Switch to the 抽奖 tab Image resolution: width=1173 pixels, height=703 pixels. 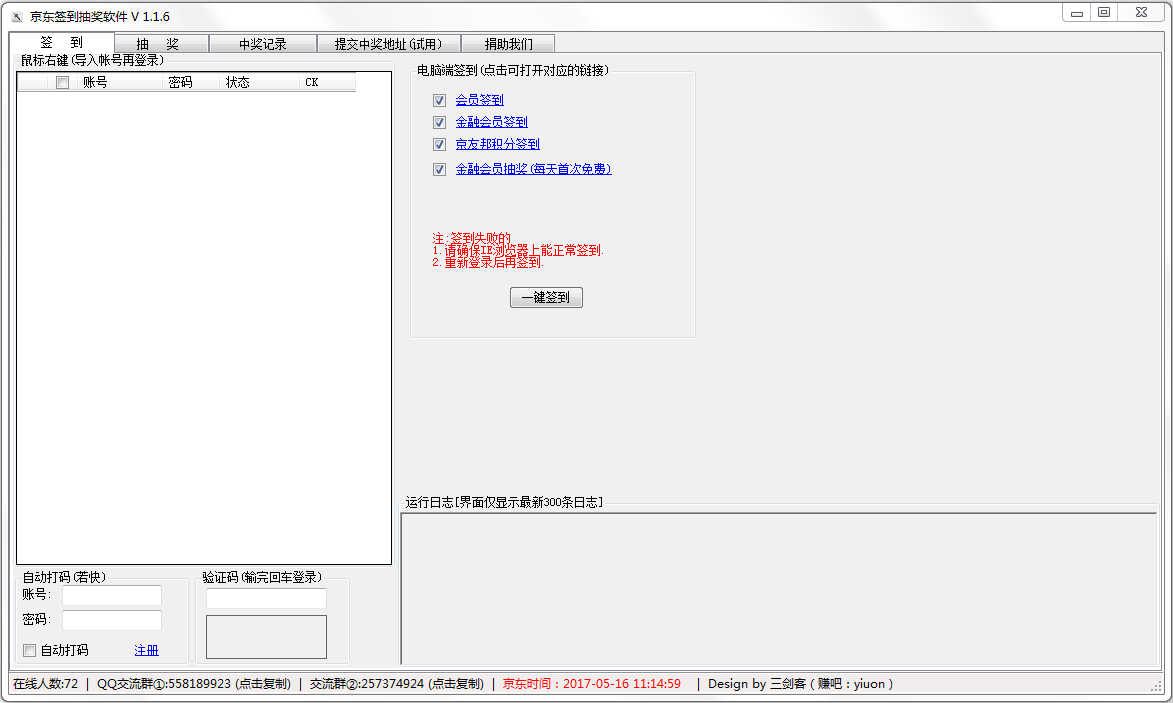tap(158, 43)
